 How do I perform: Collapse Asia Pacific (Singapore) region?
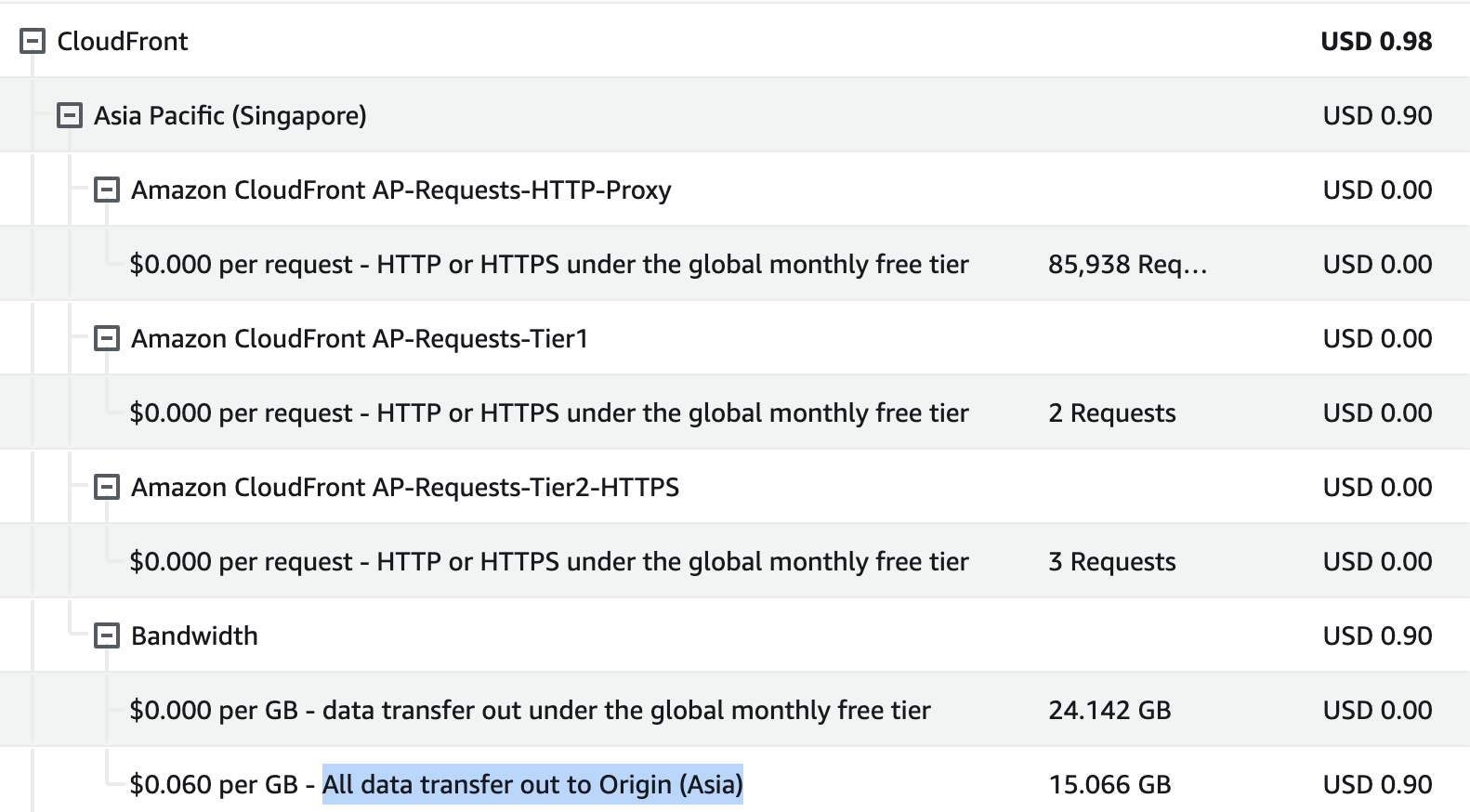click(70, 115)
